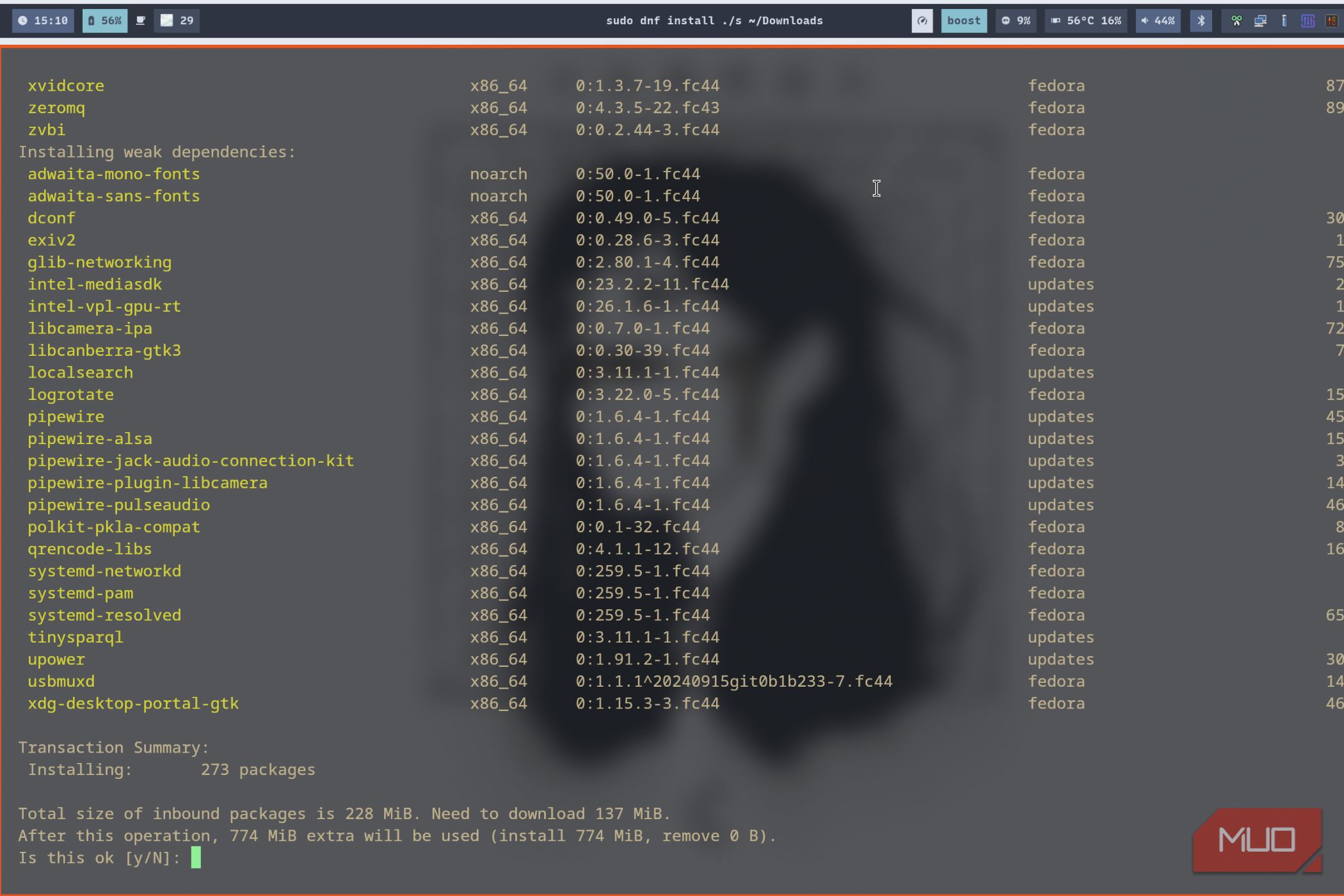Select the 'libcanberra-gtk3' package name

(104, 351)
